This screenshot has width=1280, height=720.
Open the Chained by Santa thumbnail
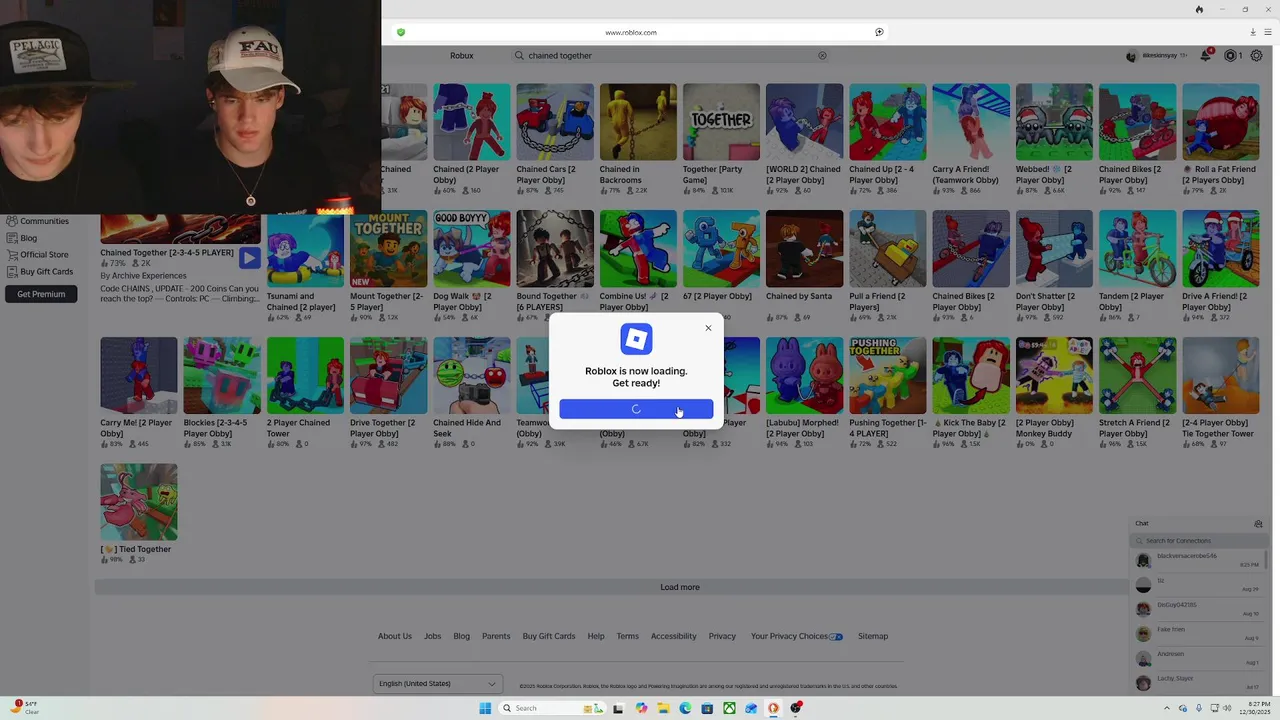805,249
